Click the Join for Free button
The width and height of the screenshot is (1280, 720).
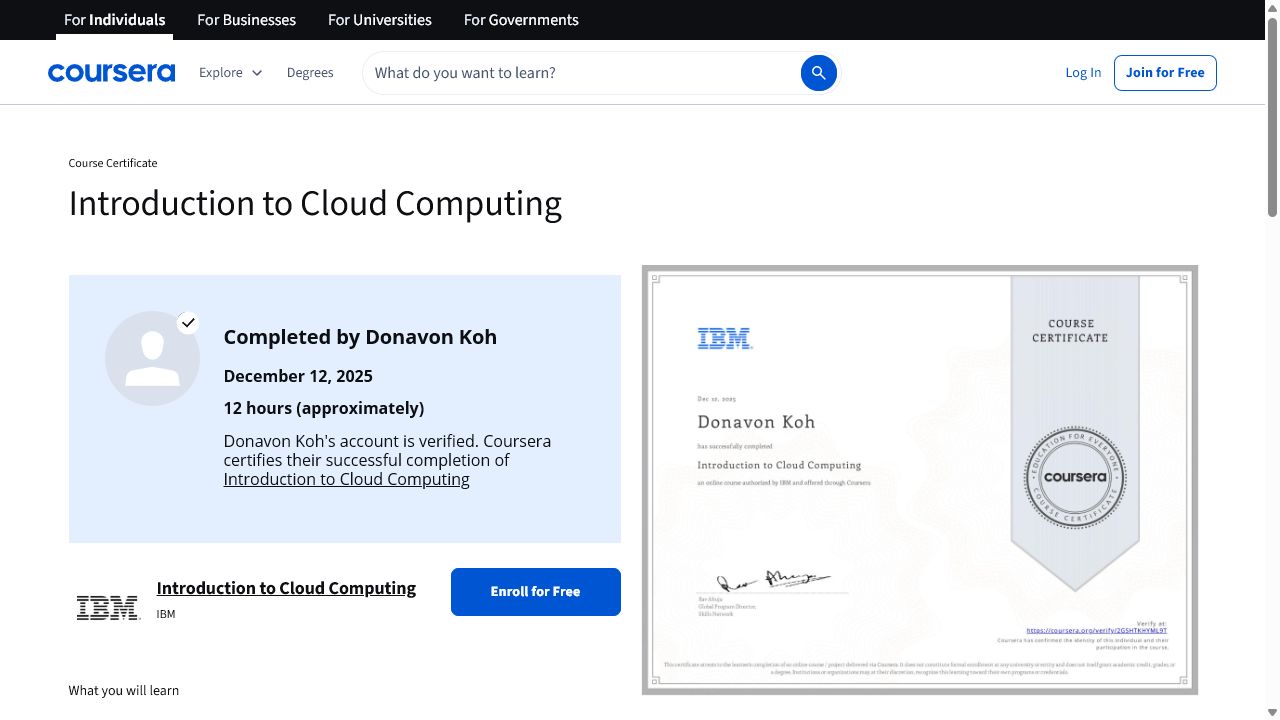click(1165, 73)
